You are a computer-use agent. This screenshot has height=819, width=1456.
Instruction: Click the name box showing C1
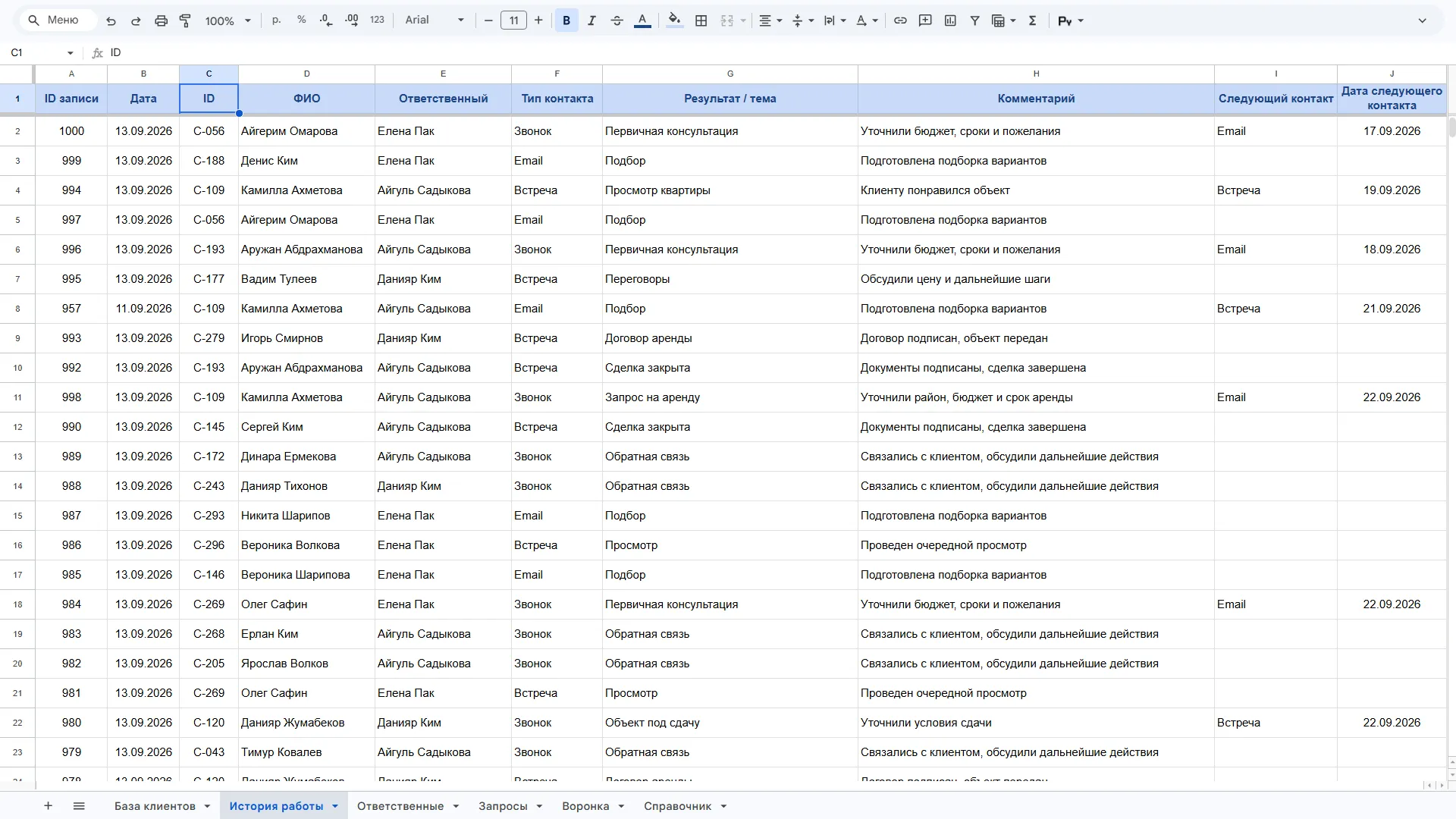(42, 52)
